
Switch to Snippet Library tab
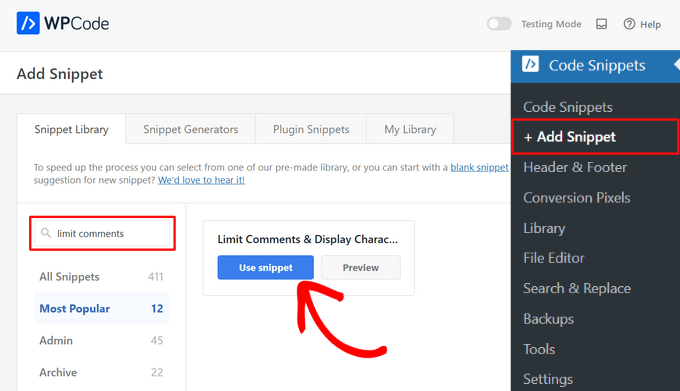click(72, 129)
